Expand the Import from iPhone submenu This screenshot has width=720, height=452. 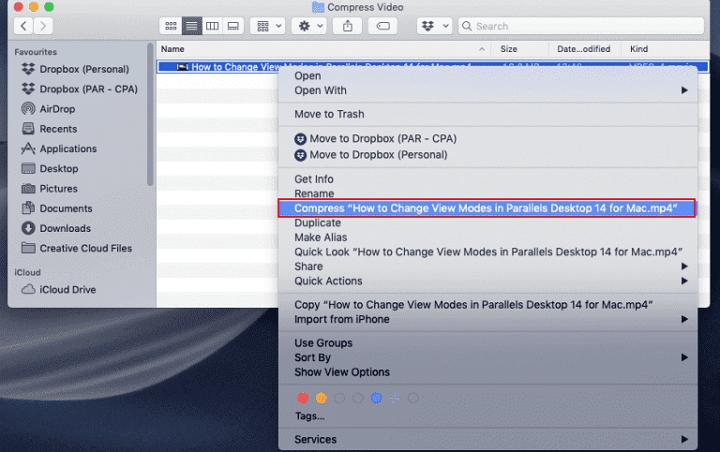[x=488, y=319]
